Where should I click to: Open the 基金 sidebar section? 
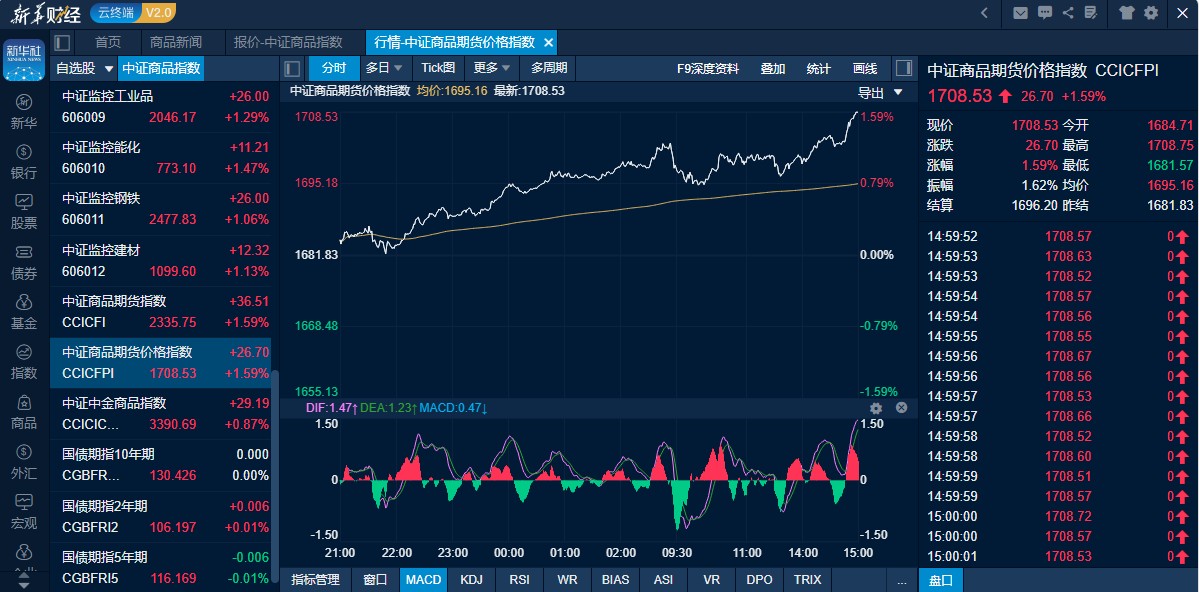[24, 311]
